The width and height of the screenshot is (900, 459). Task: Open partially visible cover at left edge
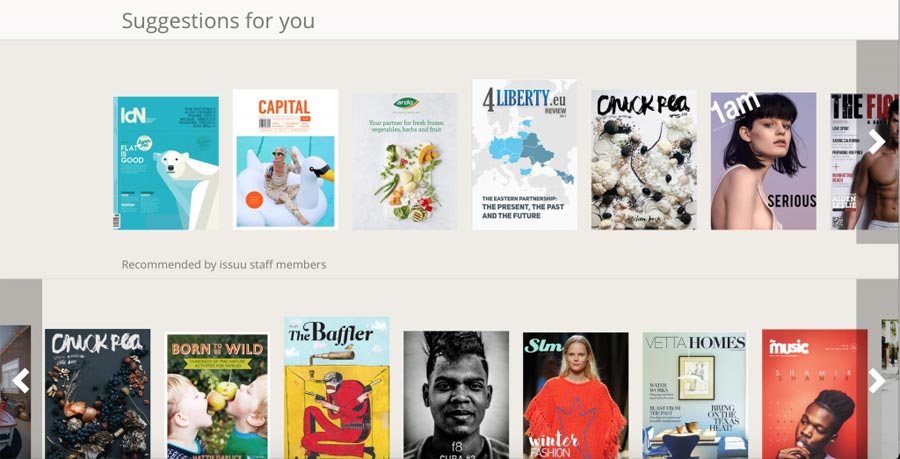point(15,392)
